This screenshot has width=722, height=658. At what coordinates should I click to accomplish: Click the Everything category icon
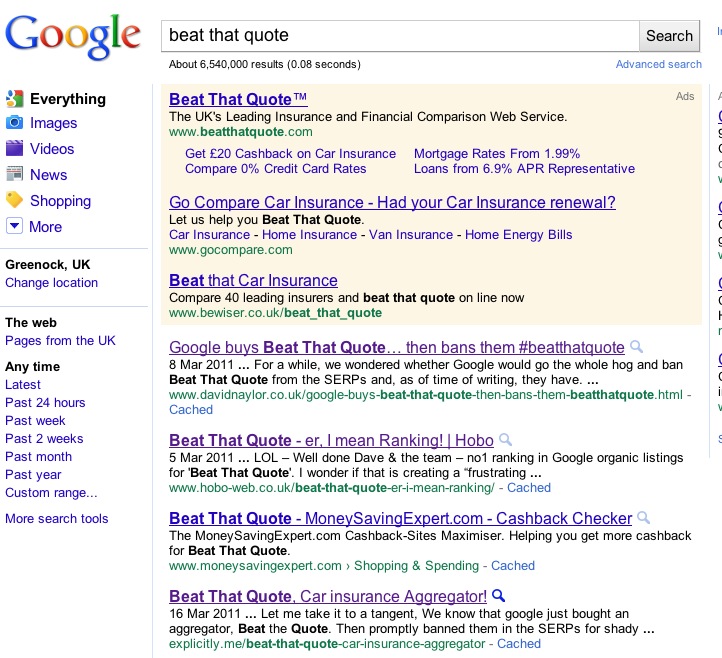click(x=14, y=99)
